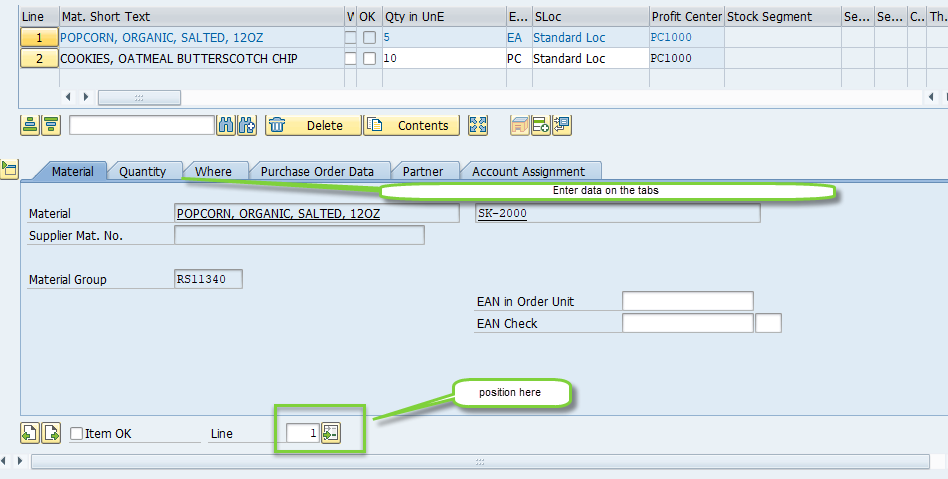Viewport: 948px width, 479px height.
Task: Open the Quantity tab
Action: click(x=143, y=171)
